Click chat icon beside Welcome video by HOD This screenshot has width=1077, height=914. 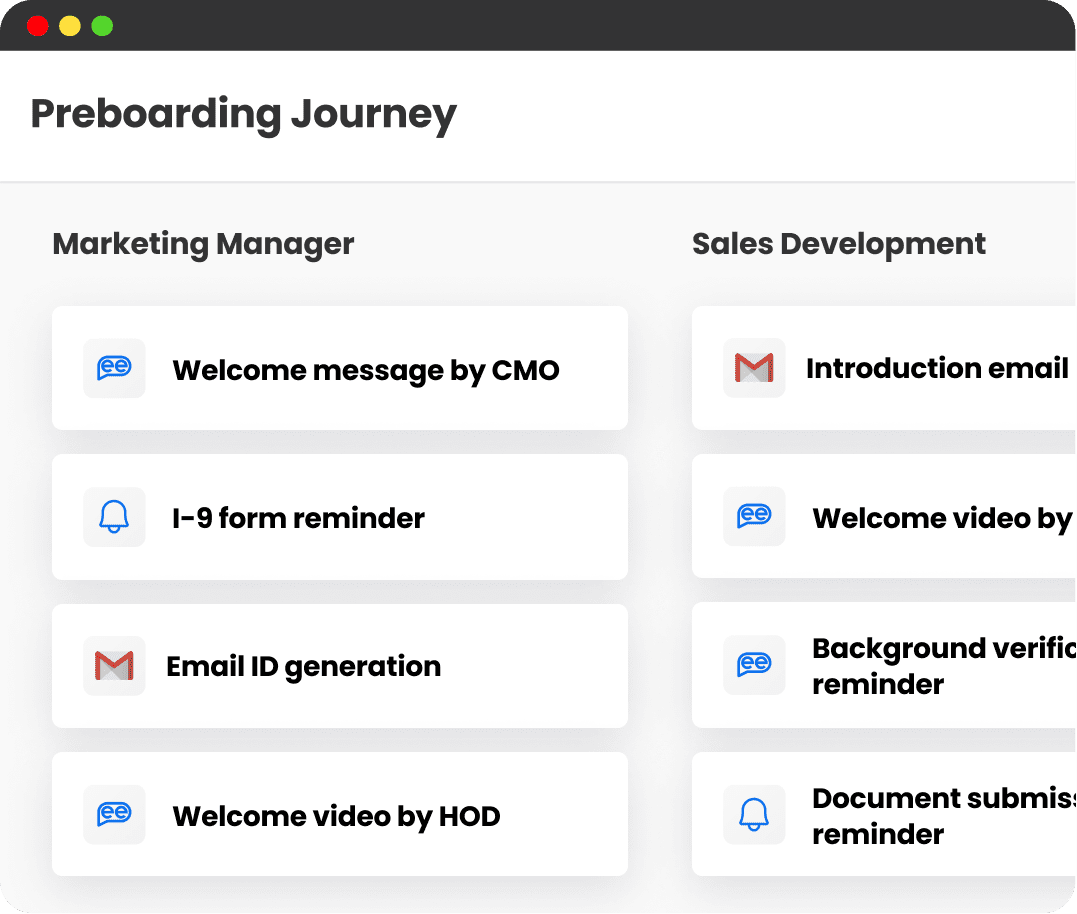114,814
